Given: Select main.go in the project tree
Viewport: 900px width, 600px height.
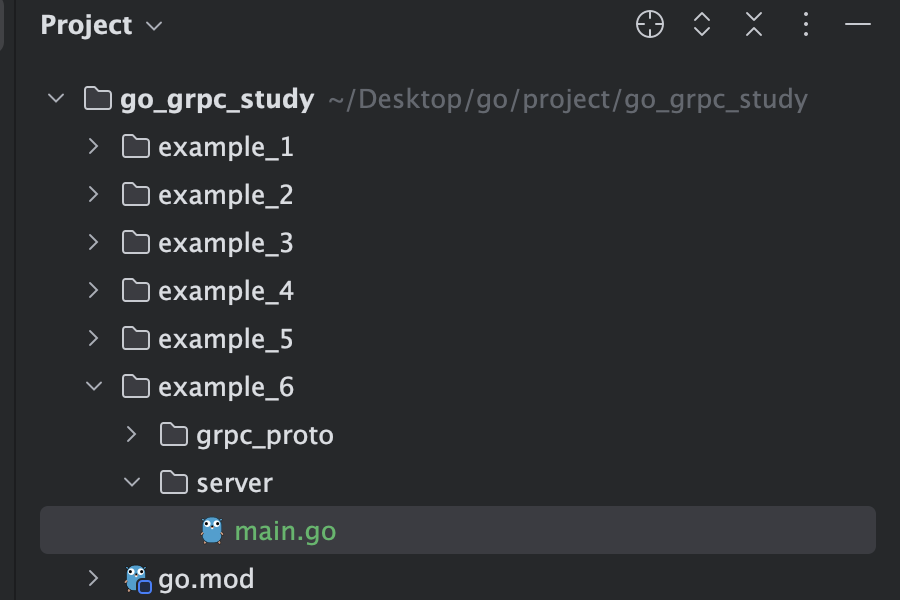Looking at the screenshot, I should click(286, 530).
